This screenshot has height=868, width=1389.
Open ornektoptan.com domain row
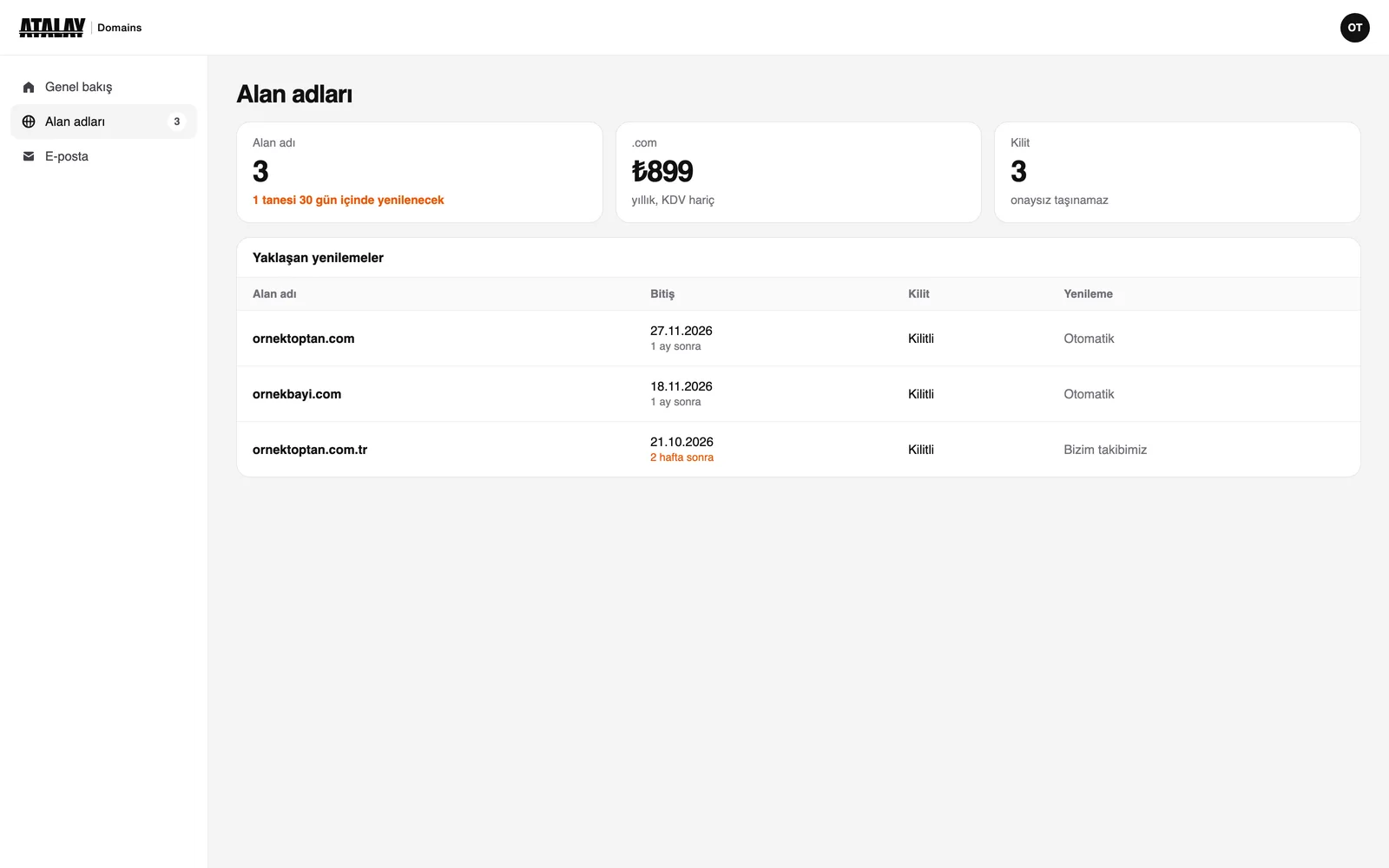(799, 339)
